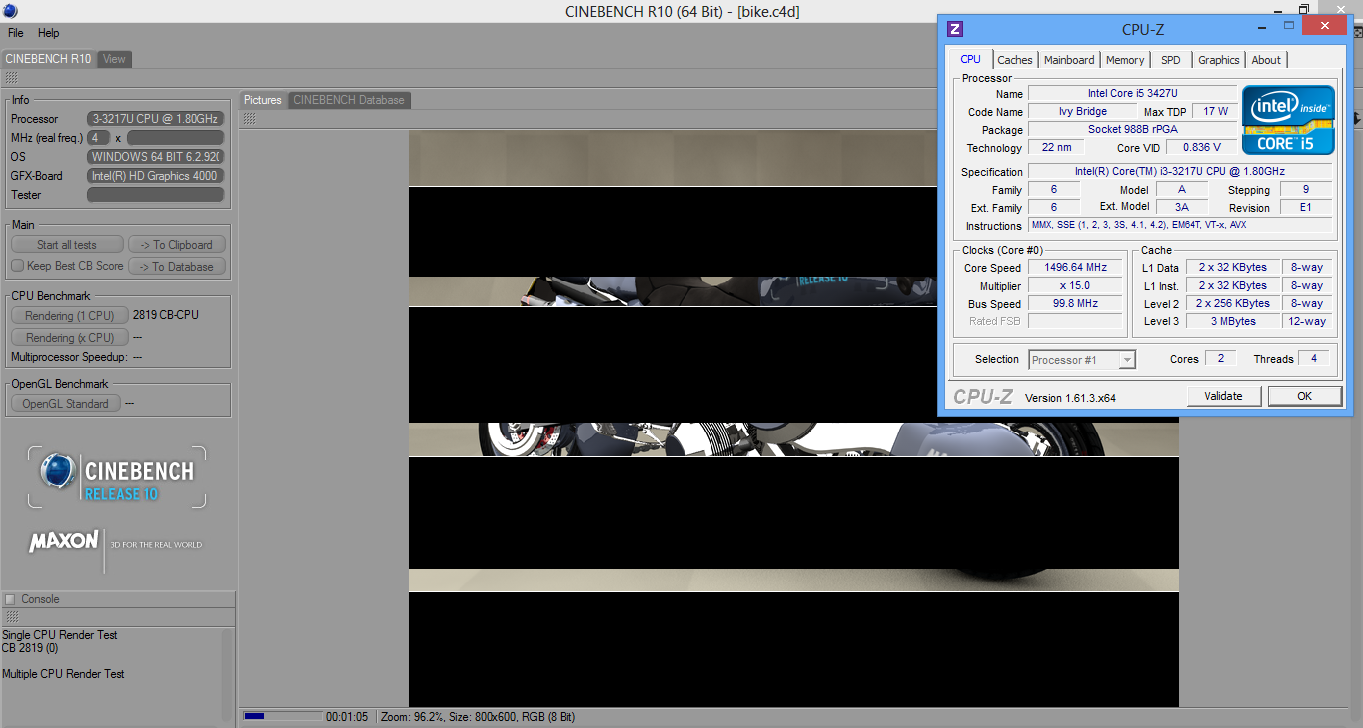Screen dimensions: 1363x728
Task: Open the Processor #1 selection dropdown
Action: click(x=1082, y=360)
